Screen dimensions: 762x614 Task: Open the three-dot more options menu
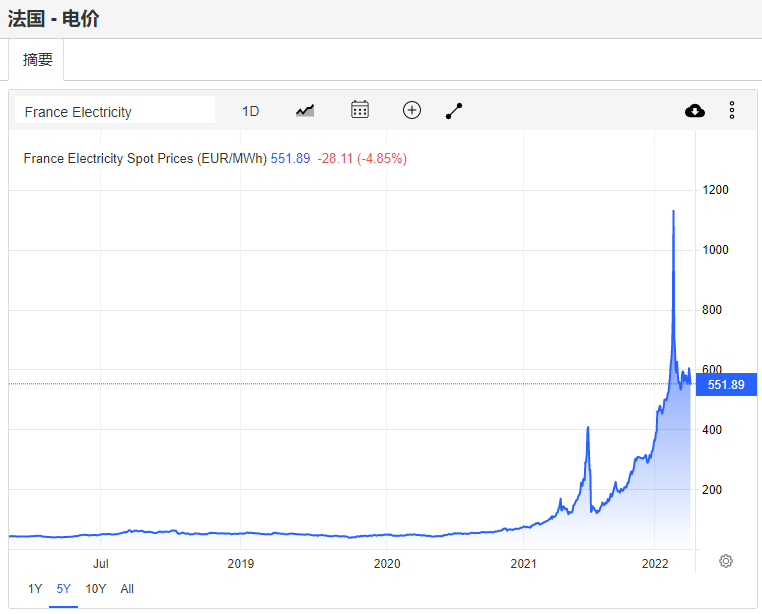click(732, 110)
